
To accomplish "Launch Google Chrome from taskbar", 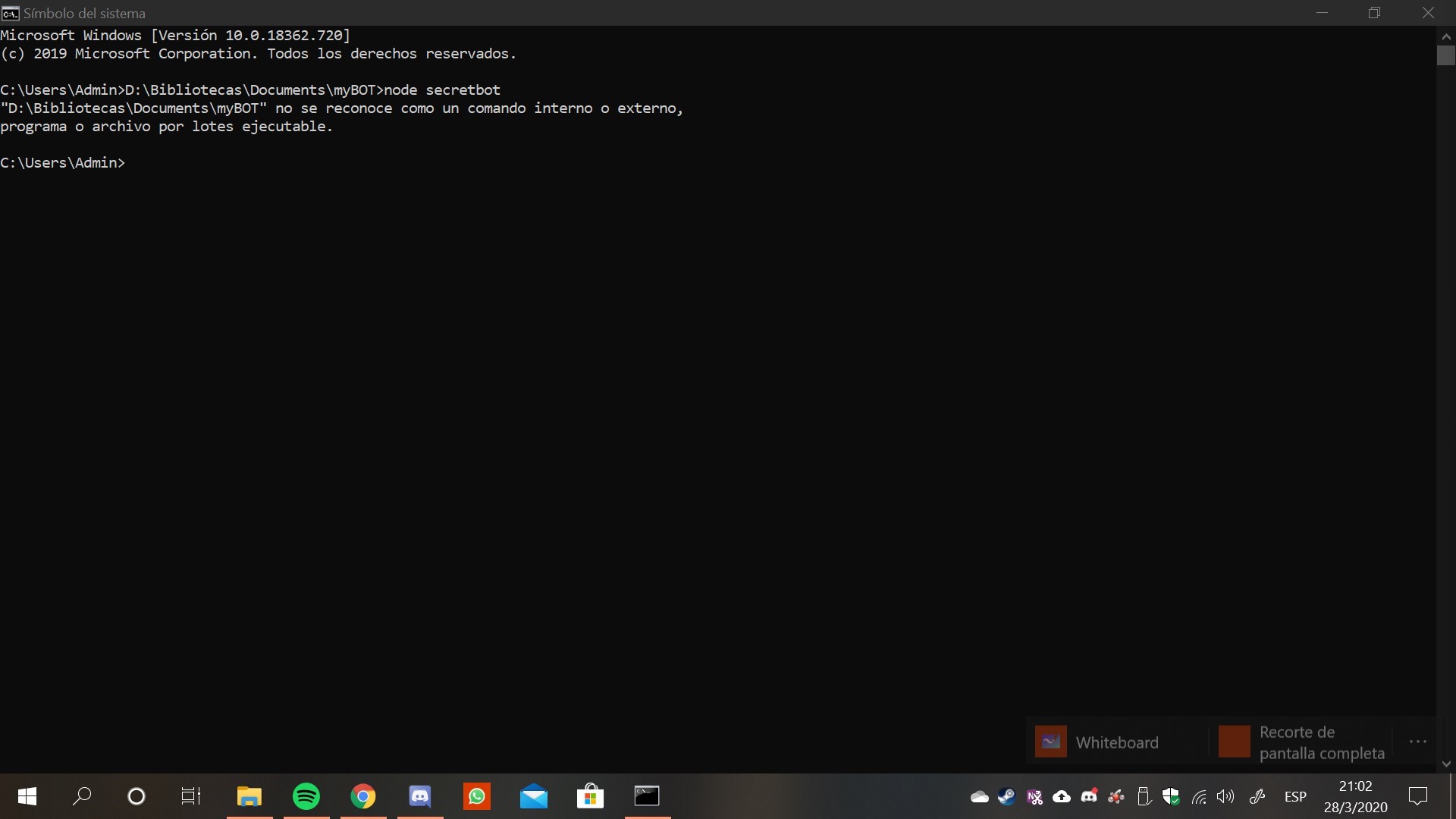I will point(363,796).
